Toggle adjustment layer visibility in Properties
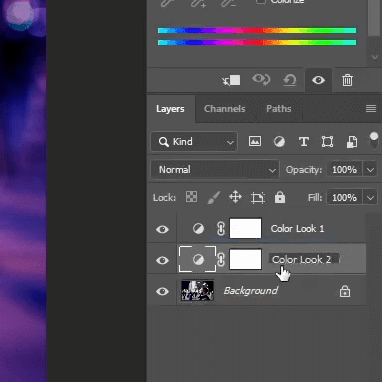The image size is (382, 382). pos(318,80)
